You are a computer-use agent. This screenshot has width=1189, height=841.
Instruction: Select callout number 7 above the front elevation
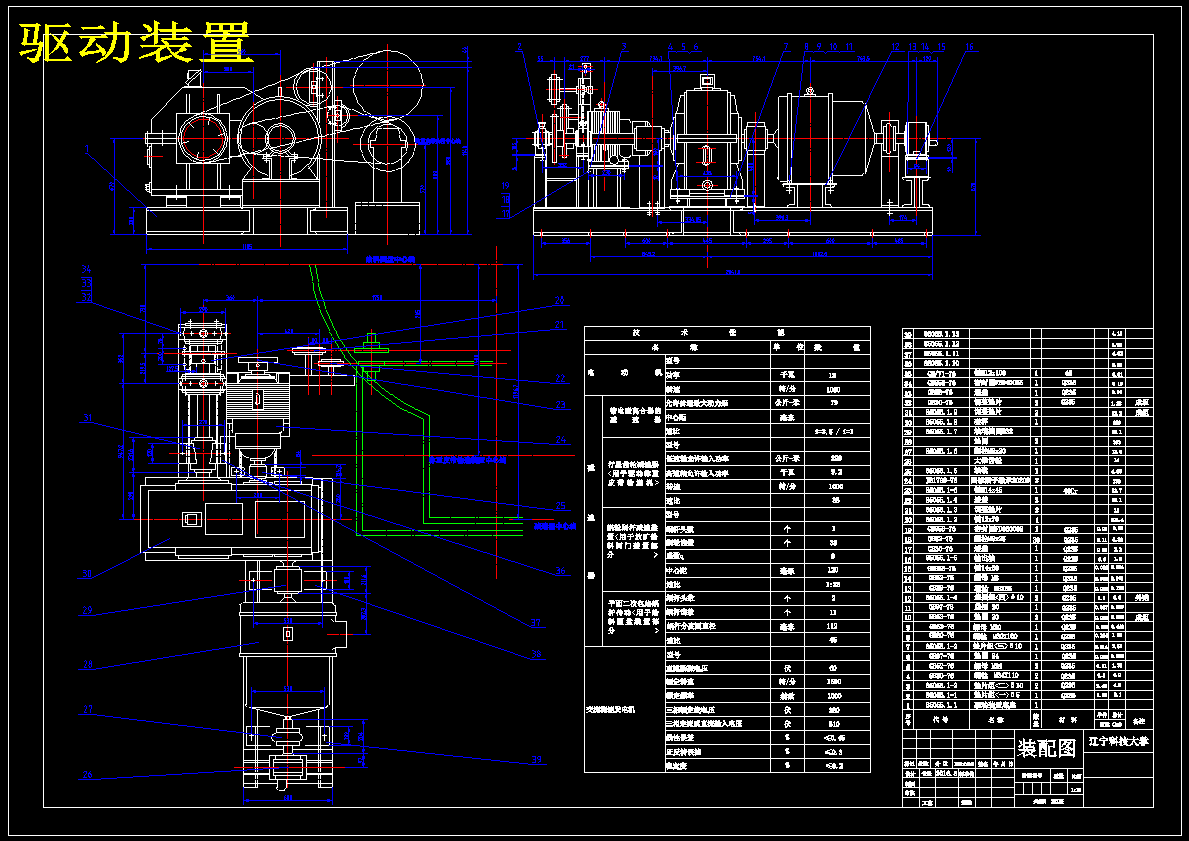tap(786, 47)
